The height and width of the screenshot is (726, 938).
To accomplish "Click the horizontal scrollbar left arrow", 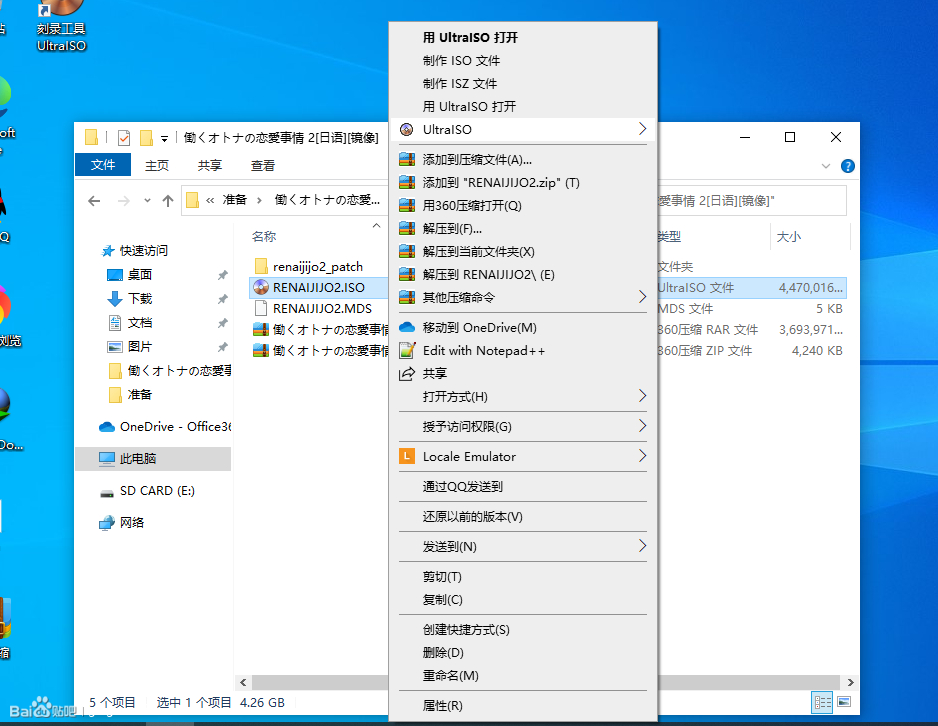I will [x=243, y=682].
